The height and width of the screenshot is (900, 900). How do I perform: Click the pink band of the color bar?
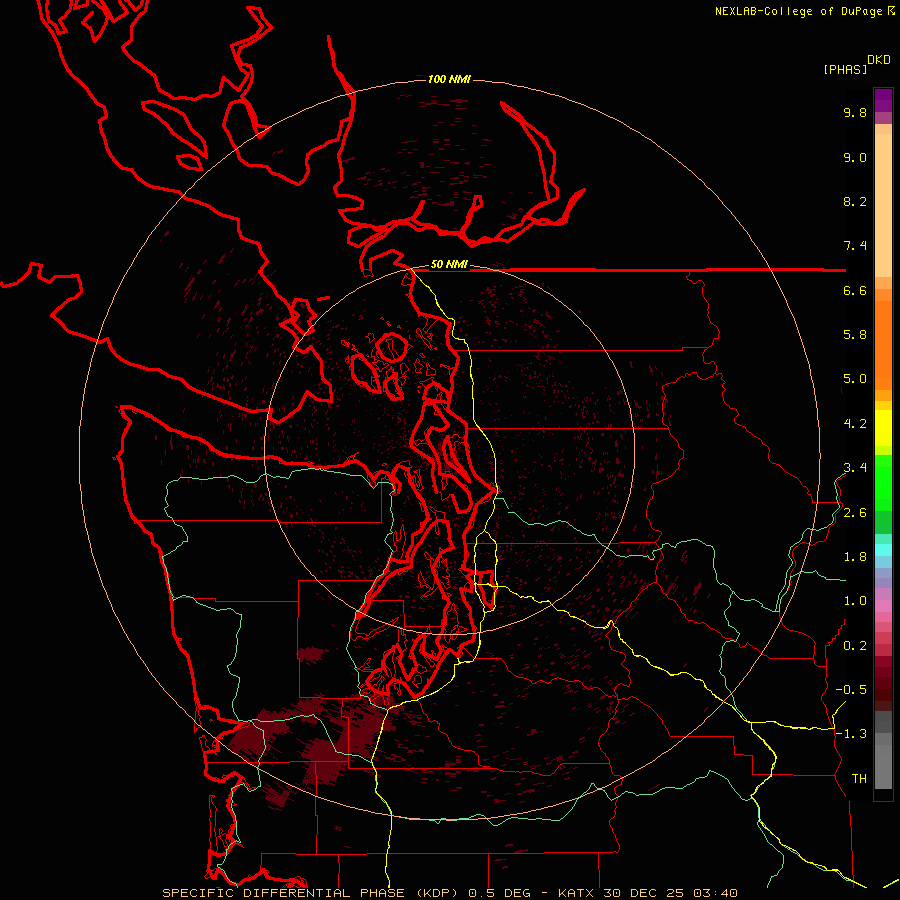[883, 606]
